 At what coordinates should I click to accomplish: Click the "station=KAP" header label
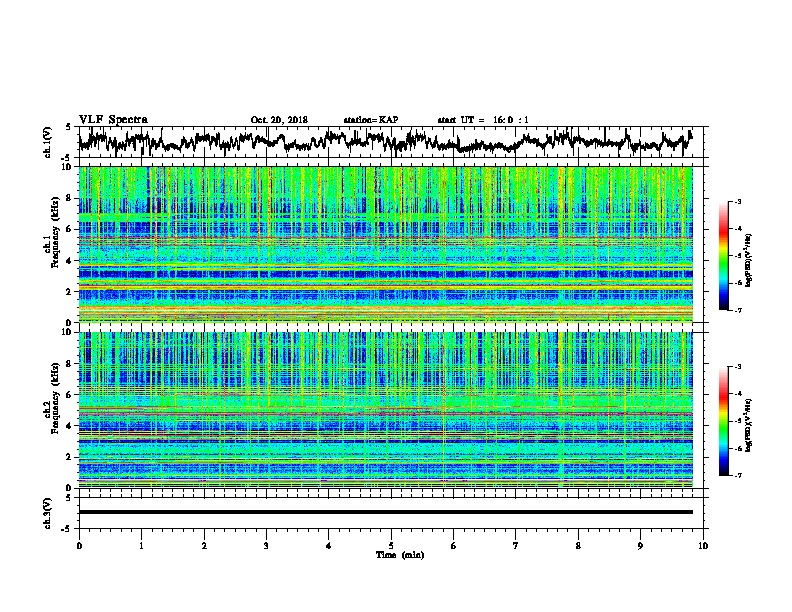point(371,120)
